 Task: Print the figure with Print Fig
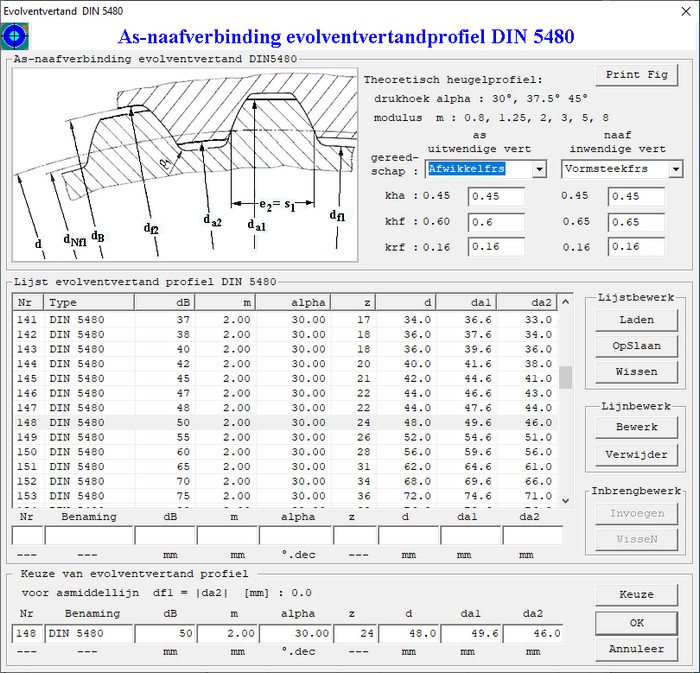637,75
